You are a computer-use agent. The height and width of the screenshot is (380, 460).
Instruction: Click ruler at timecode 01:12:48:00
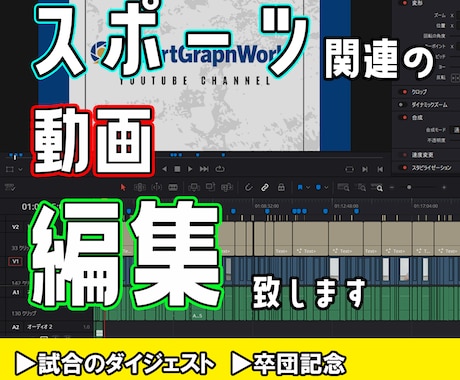(346, 206)
